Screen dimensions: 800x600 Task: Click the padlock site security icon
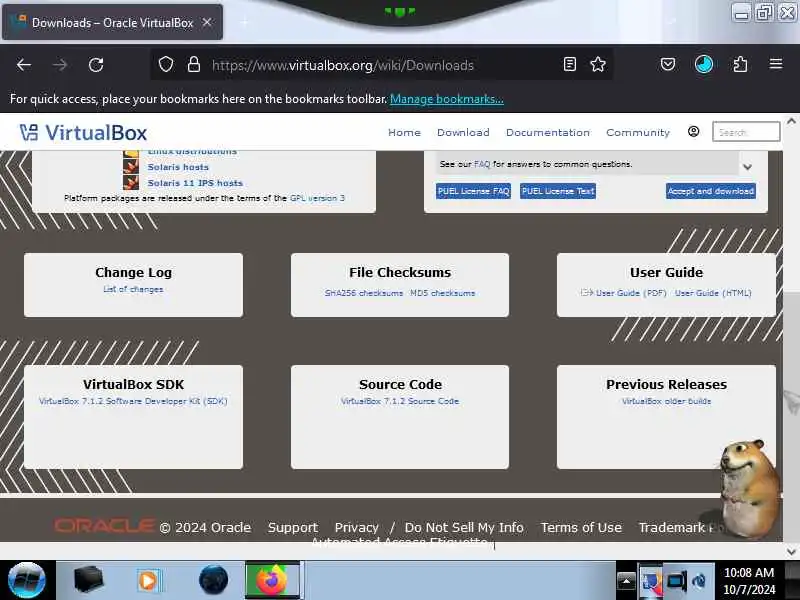coord(193,65)
